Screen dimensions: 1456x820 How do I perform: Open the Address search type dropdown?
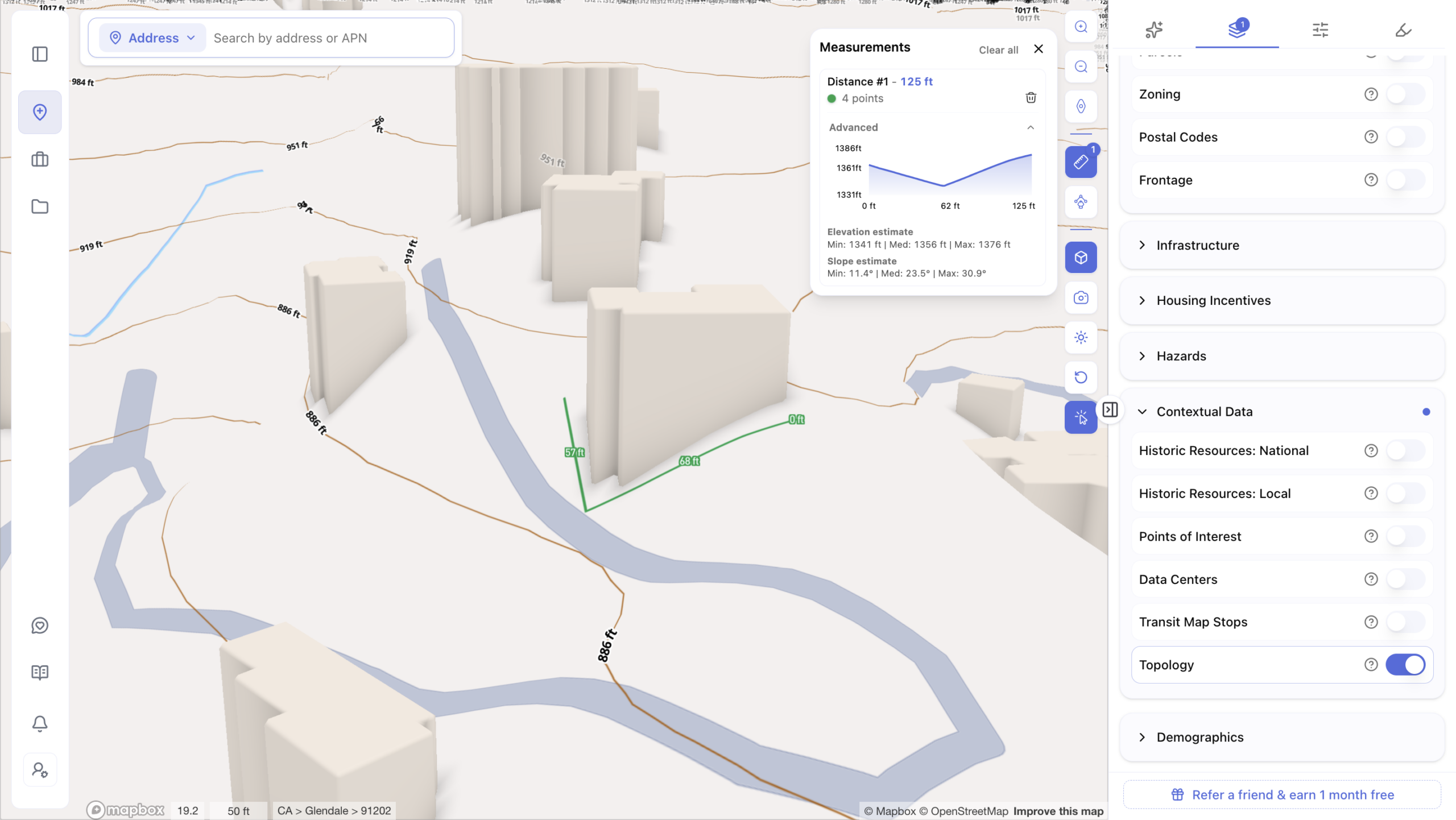tap(152, 38)
